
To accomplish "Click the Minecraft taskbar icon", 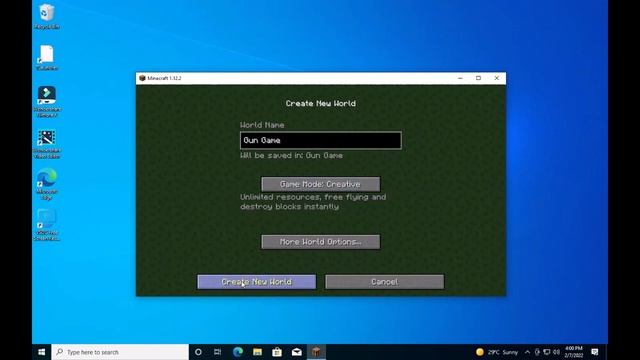I will 316,352.
